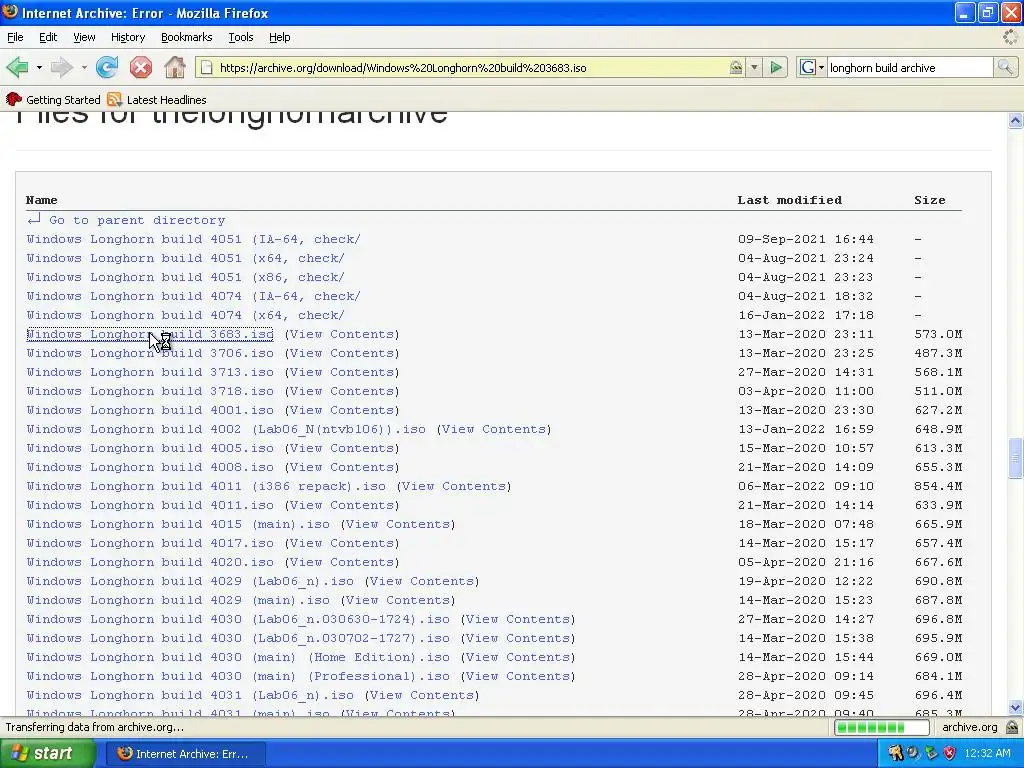
Task: Open the Home page icon
Action: tap(174, 67)
